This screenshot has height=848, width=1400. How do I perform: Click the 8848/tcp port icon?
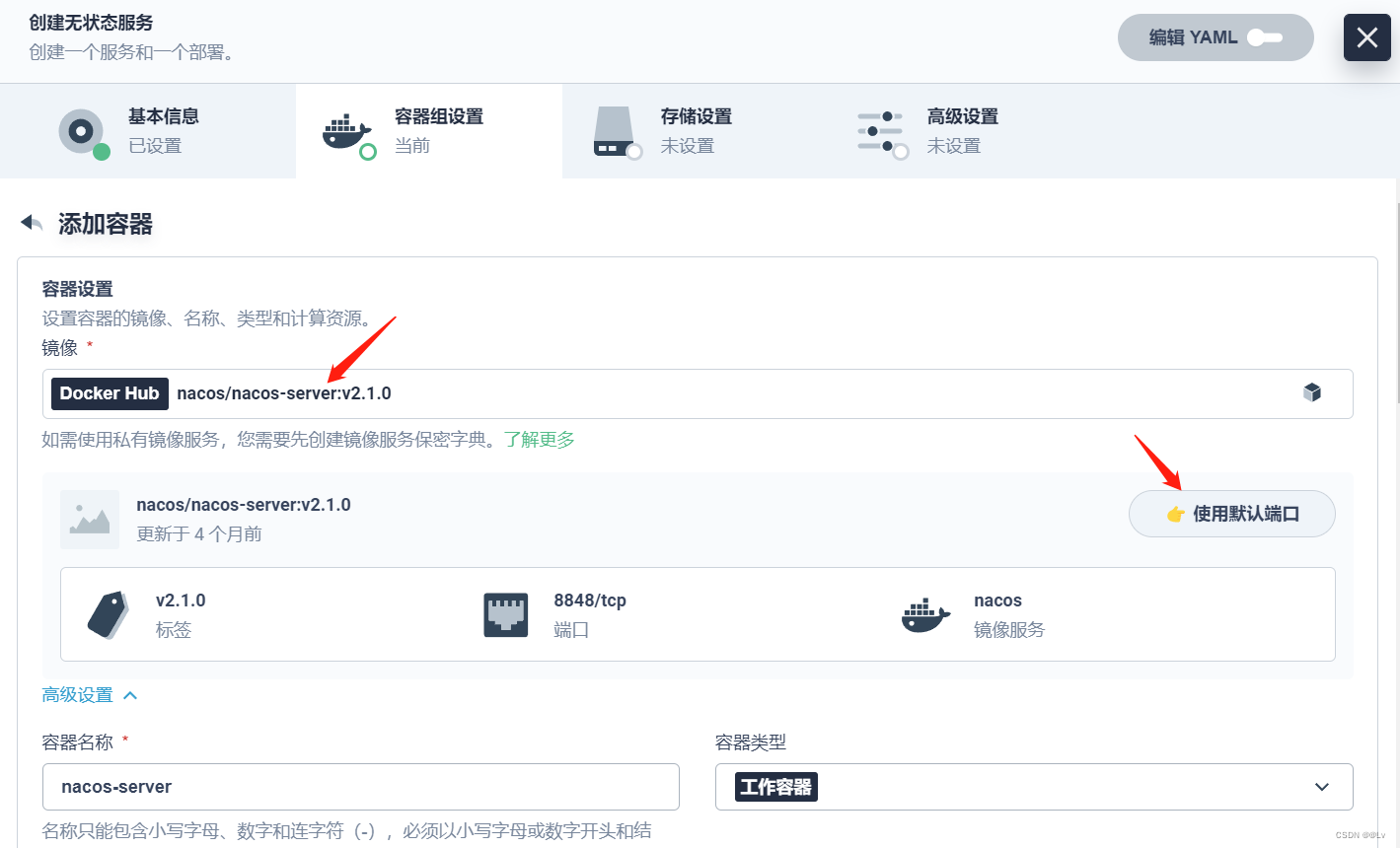tap(506, 614)
